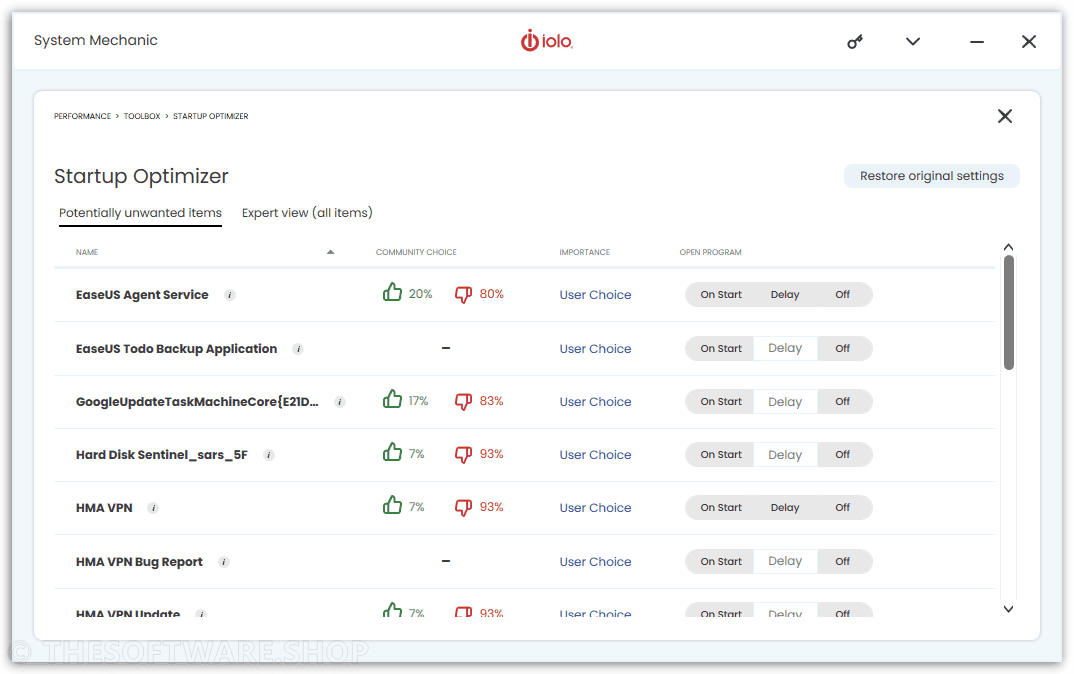Screen dimensions: 1074x674
Task: Open User Choice for Hard Disk Sentinel_sars_5F
Action: click(x=595, y=455)
